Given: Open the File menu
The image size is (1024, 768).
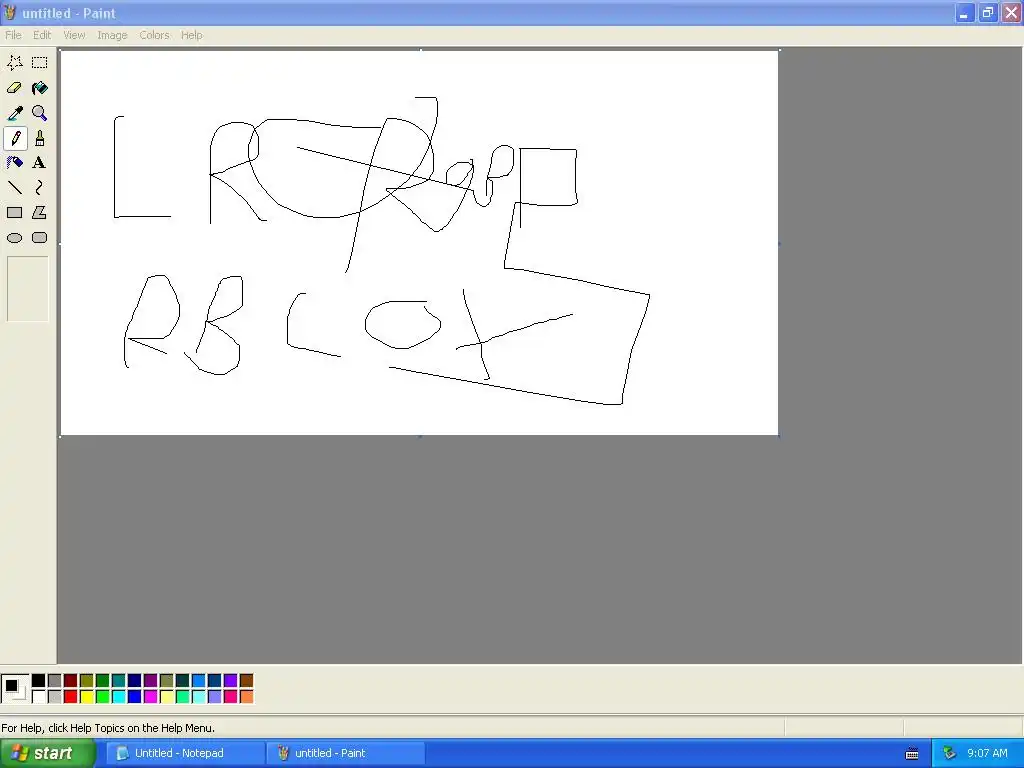Looking at the screenshot, I should 13,35.
